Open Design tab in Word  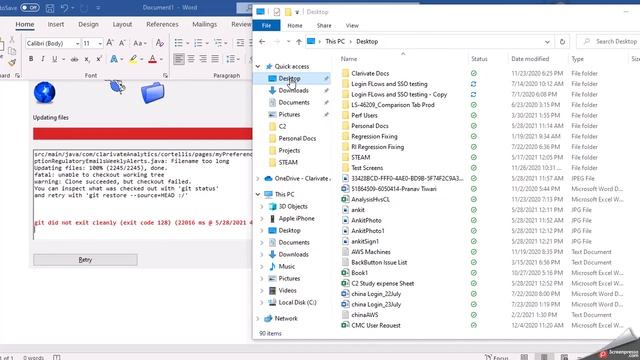tap(88, 24)
